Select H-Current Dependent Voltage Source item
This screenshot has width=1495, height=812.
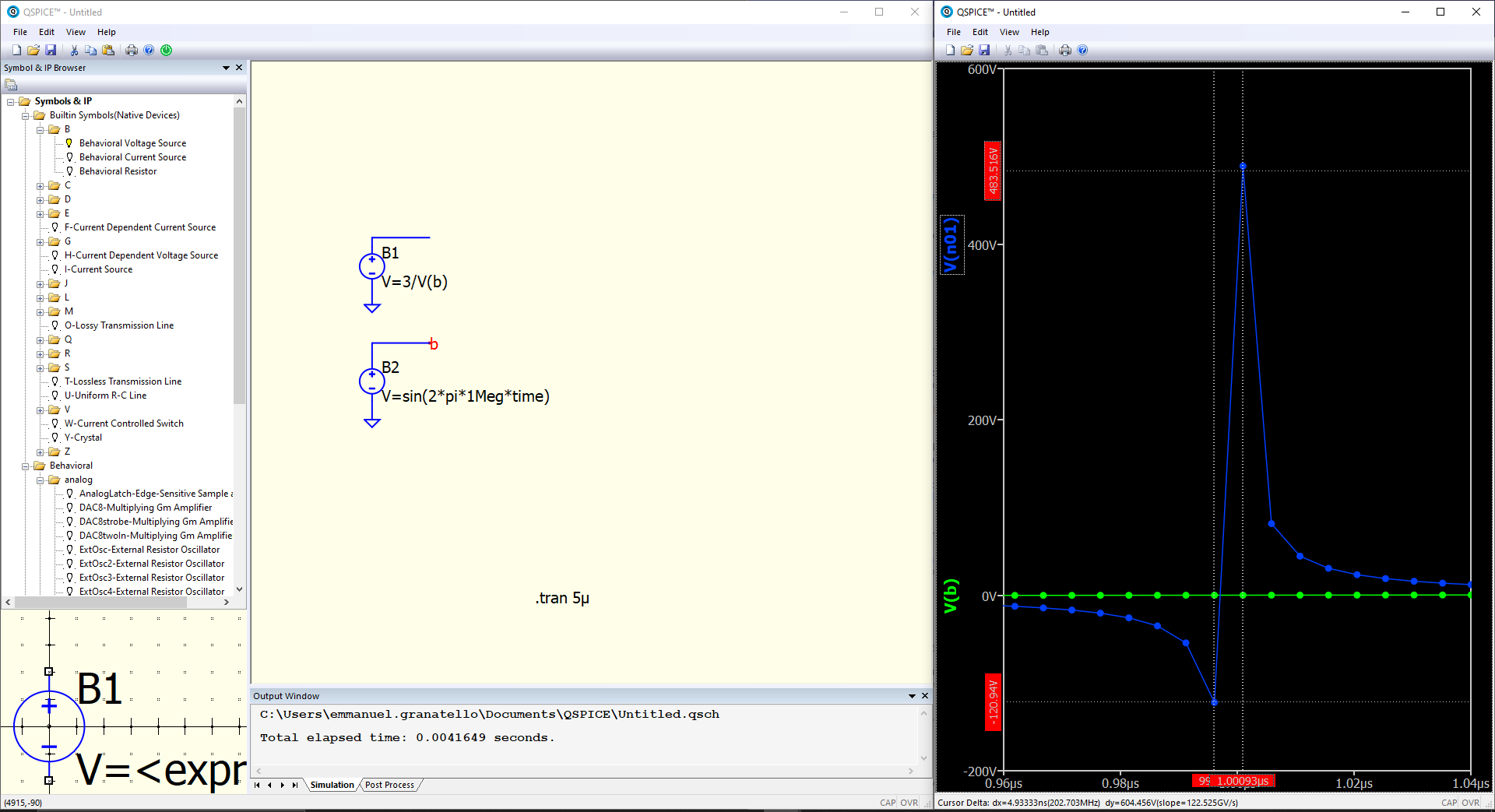(141, 255)
